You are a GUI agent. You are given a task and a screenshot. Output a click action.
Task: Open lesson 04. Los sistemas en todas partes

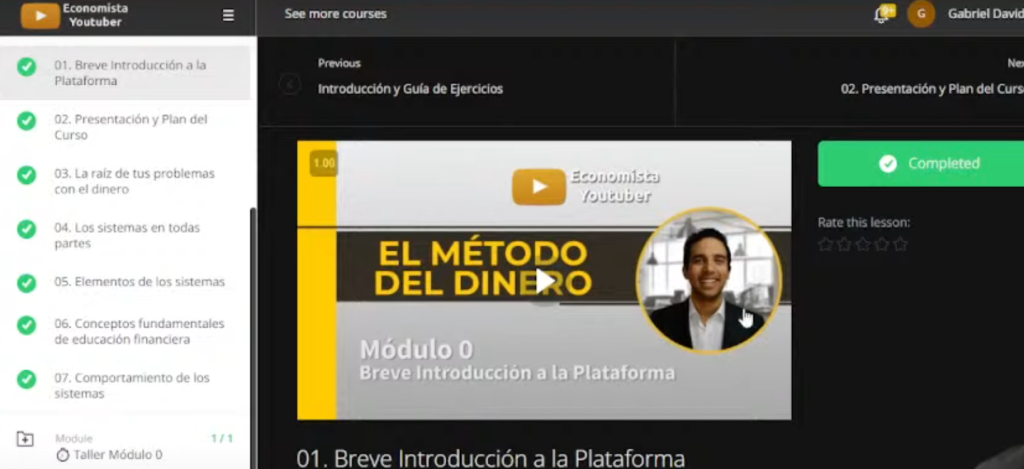tap(125, 235)
